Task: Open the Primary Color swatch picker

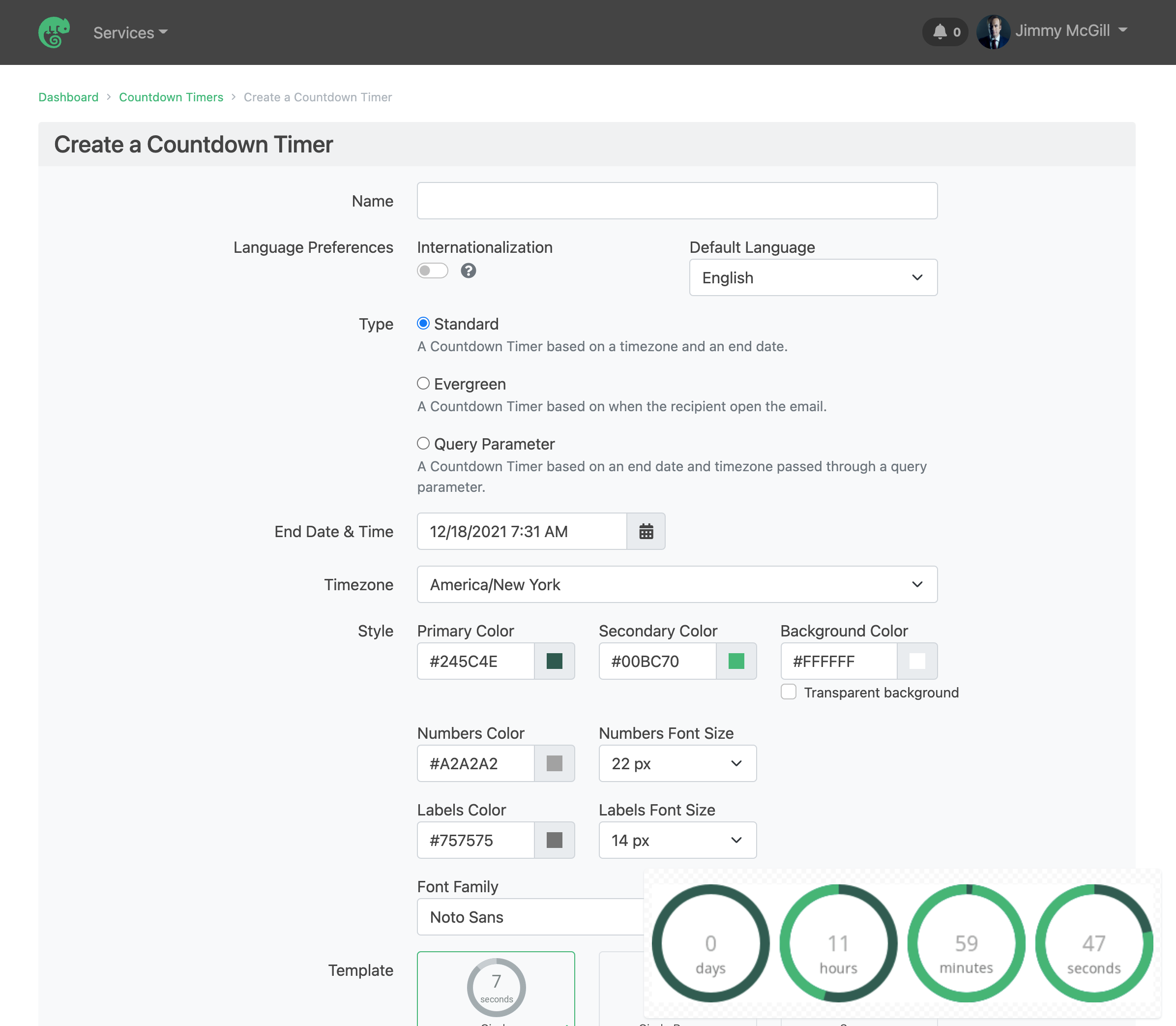Action: (x=555, y=661)
